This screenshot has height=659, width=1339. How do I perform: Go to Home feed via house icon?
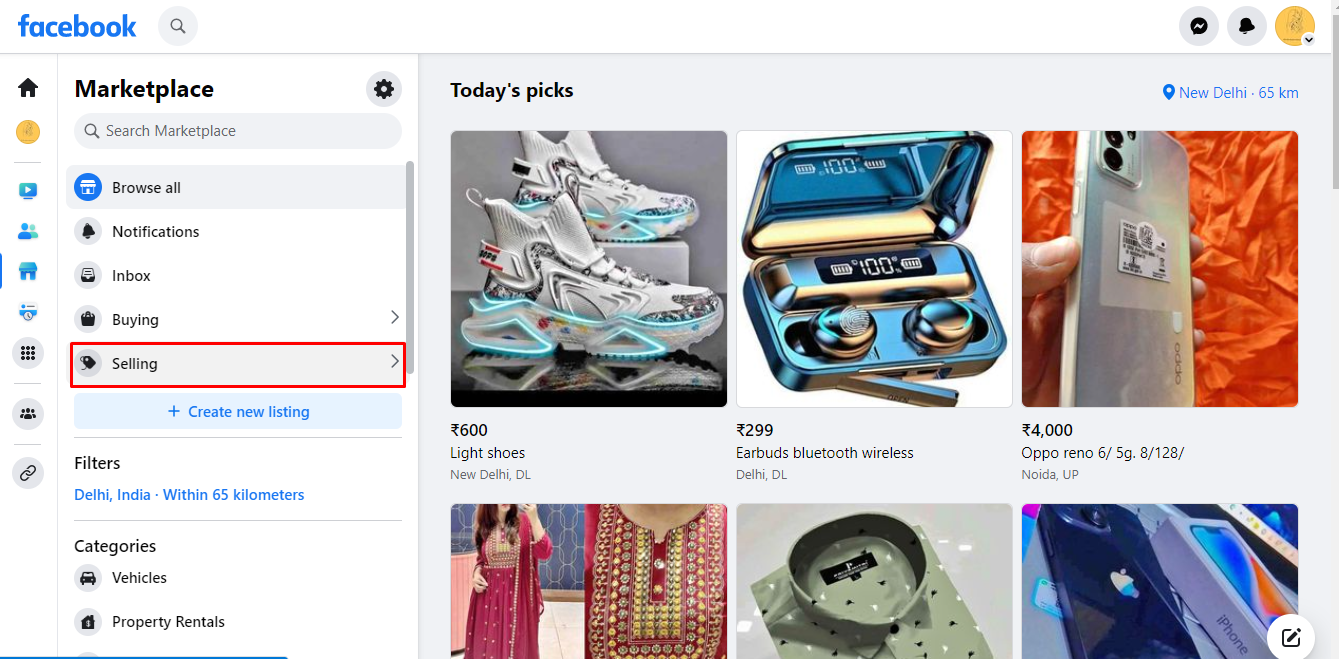[27, 88]
